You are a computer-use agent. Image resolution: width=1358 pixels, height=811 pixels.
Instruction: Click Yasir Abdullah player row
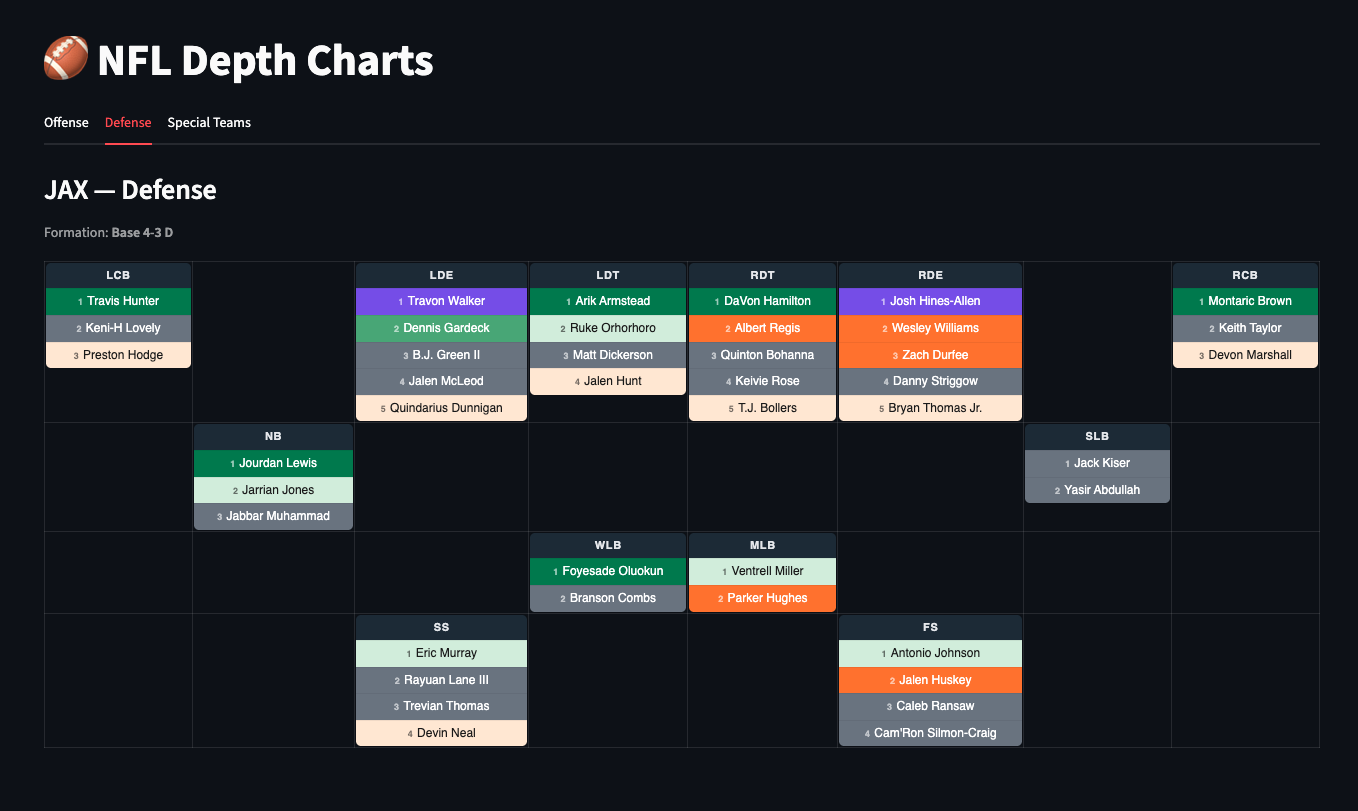click(1097, 490)
